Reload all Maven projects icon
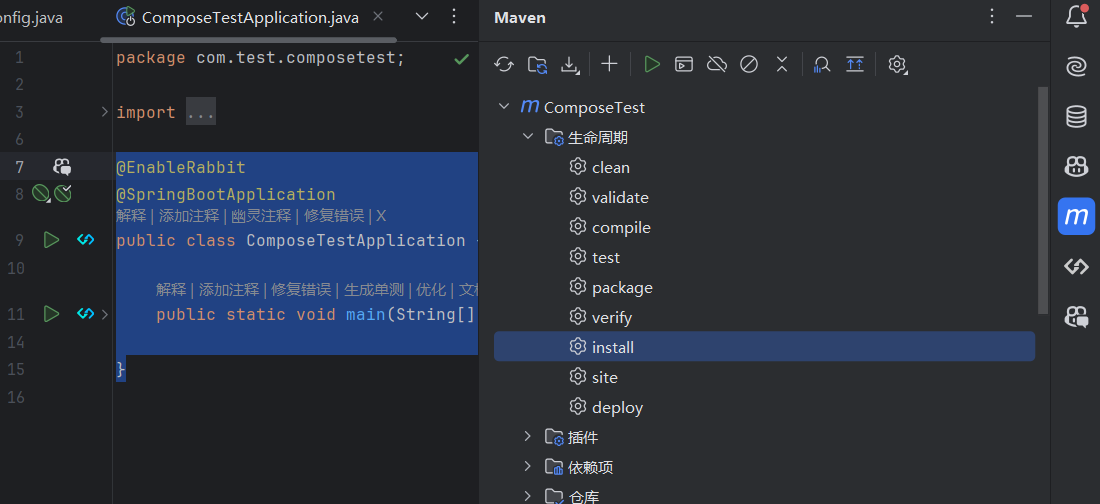 click(504, 65)
